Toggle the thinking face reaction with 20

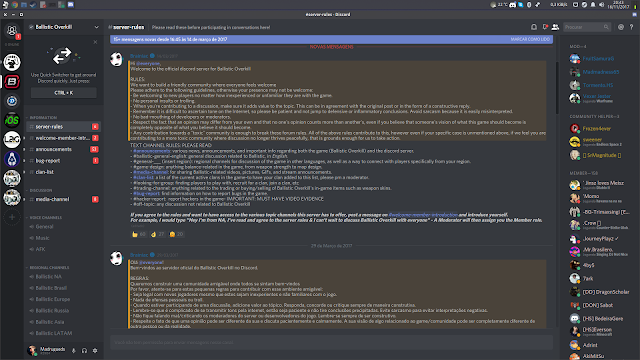pyautogui.click(x=176, y=234)
